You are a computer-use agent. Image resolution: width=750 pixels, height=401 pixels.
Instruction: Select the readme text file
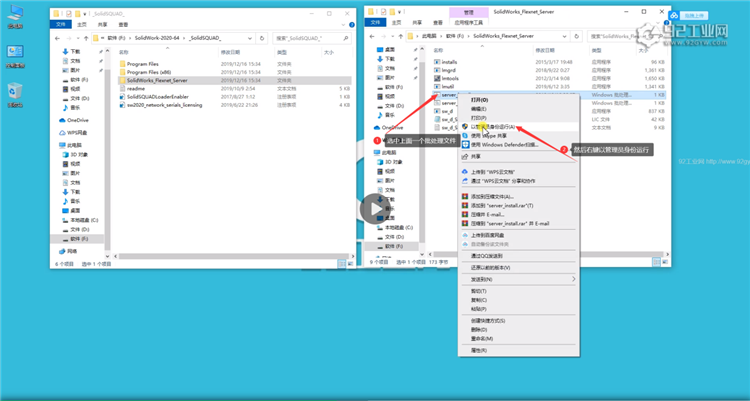pos(135,89)
